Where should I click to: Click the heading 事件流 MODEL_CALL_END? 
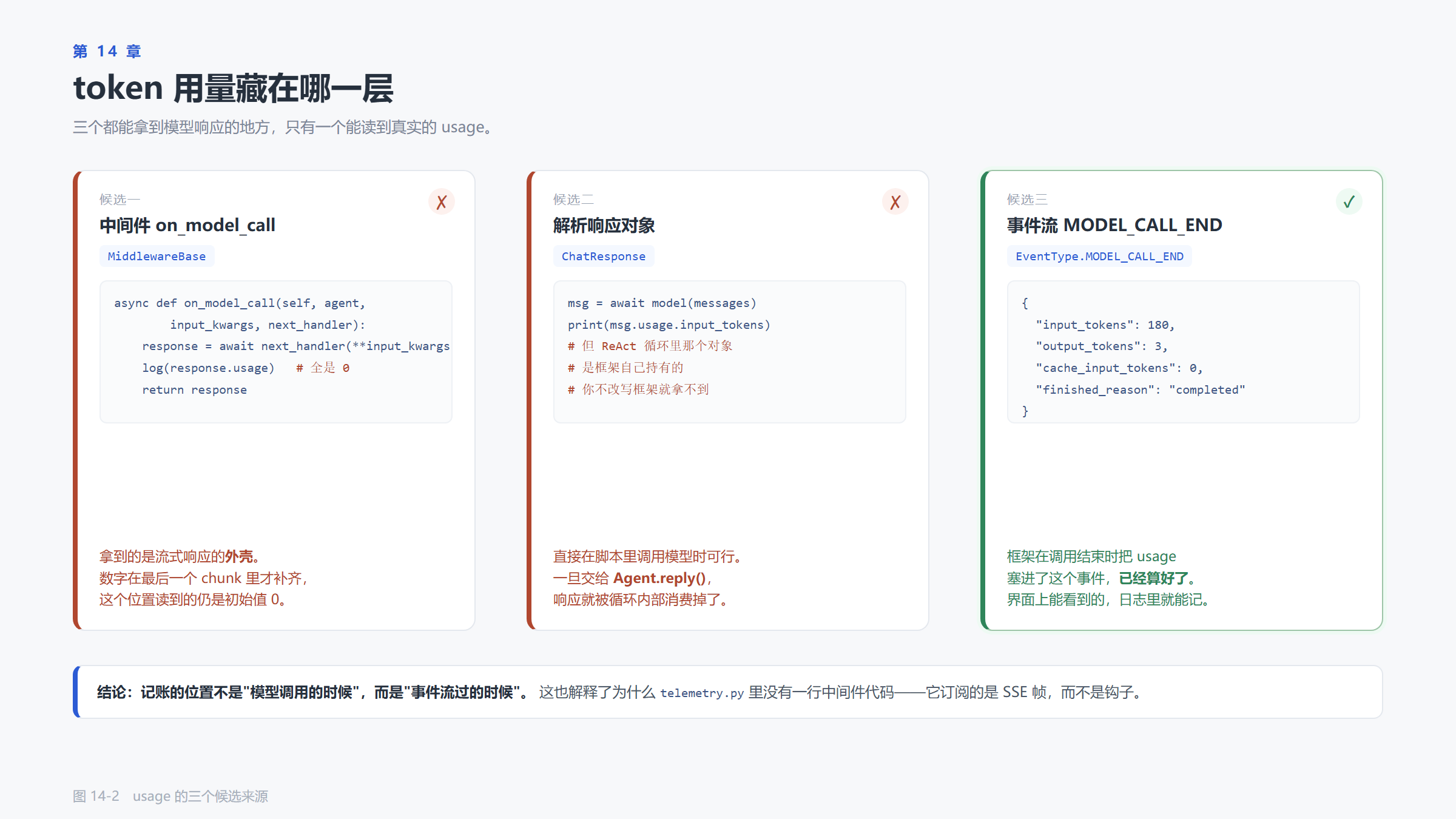(1114, 225)
